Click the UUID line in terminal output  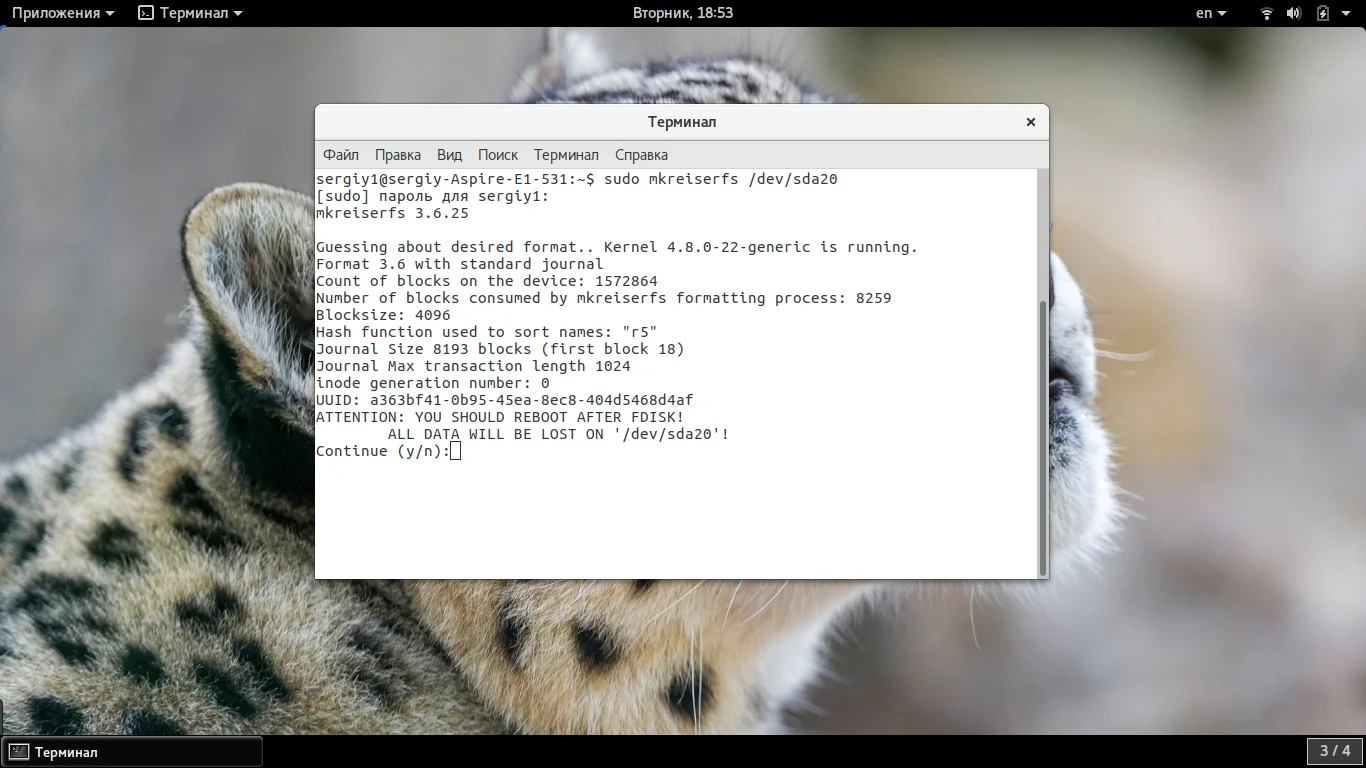coord(505,400)
